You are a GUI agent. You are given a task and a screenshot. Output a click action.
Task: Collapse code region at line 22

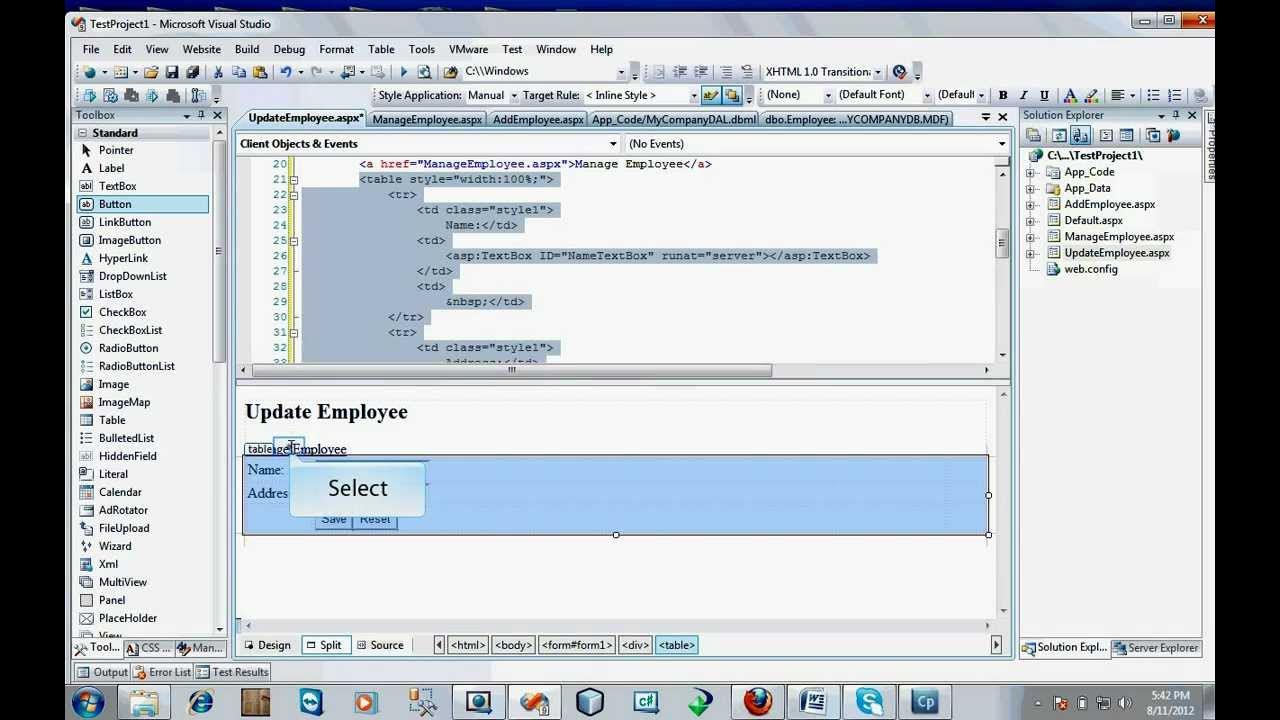coord(293,195)
